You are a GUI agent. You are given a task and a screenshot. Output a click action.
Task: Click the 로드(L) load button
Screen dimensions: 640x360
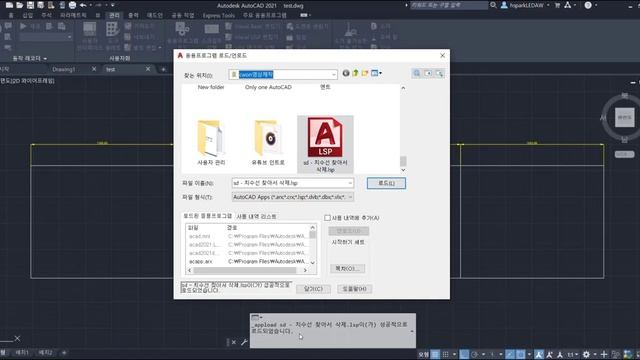[386, 183]
